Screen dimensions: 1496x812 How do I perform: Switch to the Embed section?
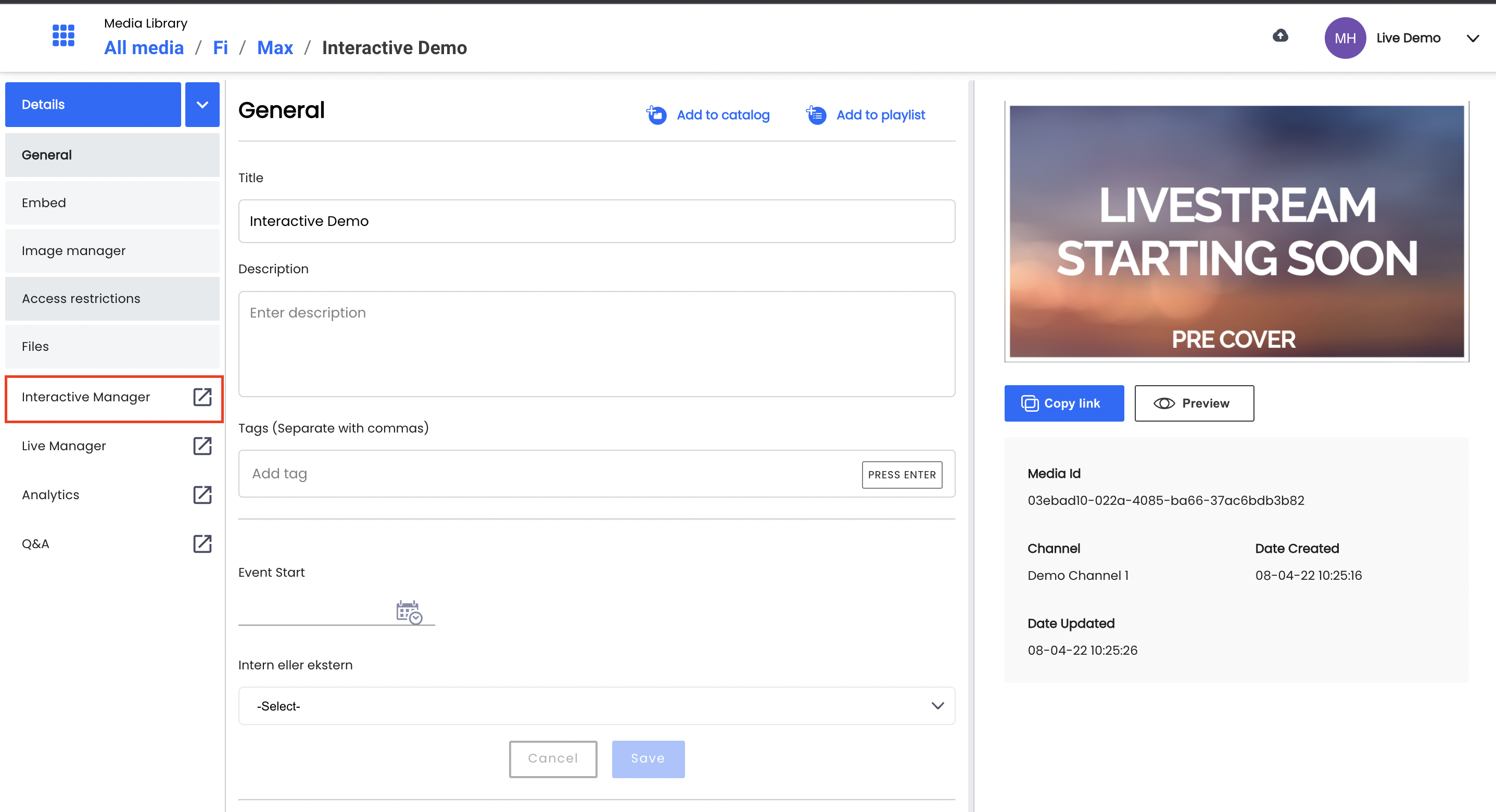112,202
